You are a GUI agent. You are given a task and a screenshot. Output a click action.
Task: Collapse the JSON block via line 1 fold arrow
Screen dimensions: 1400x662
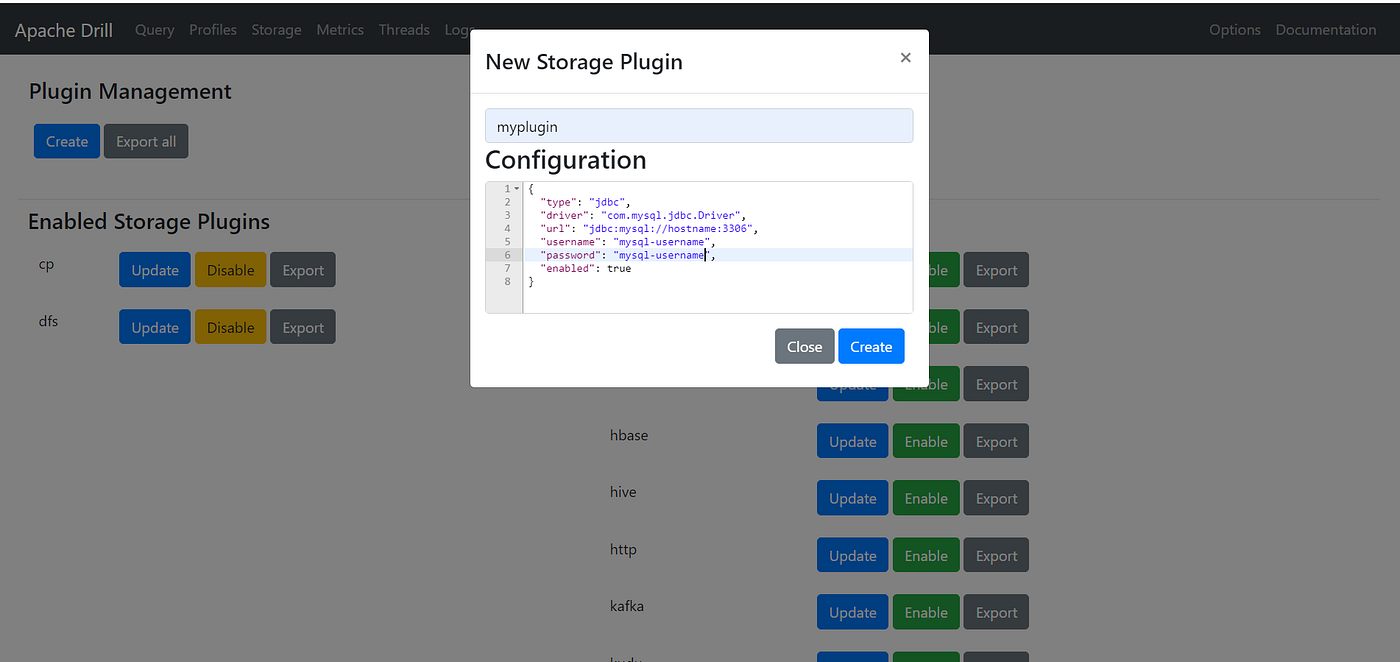517,189
